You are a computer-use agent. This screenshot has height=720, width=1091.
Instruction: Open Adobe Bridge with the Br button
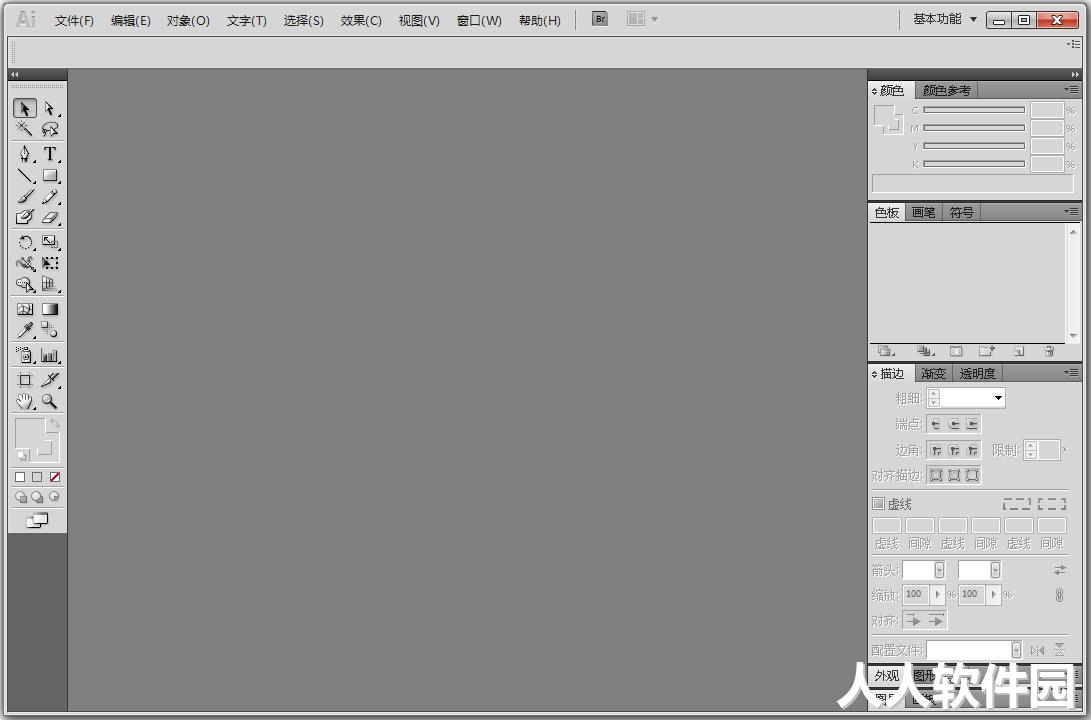tap(600, 19)
